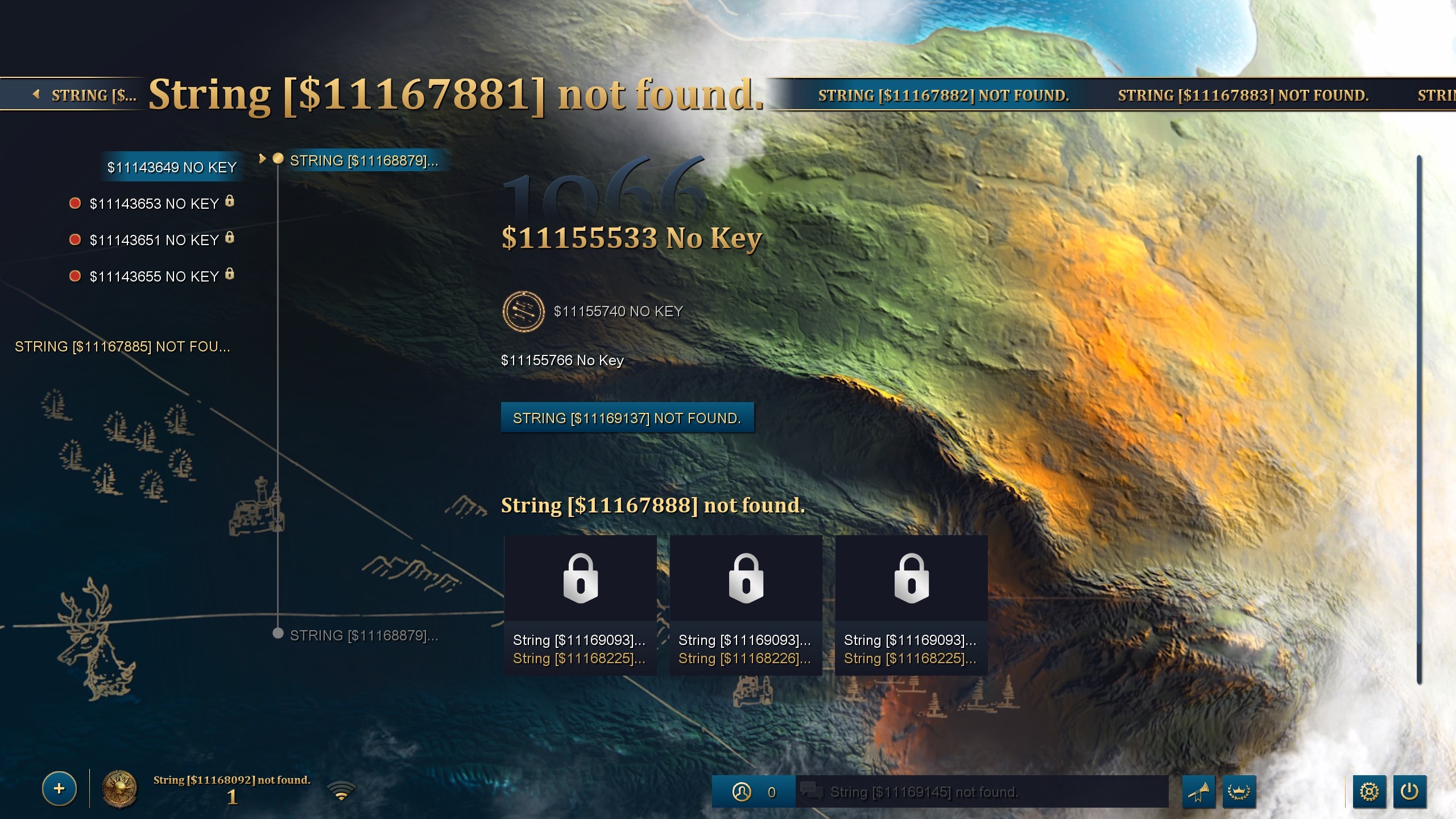Expand the arrow beside STRING [$11168879] top node
This screenshot has height=819, width=1456.
point(262,159)
